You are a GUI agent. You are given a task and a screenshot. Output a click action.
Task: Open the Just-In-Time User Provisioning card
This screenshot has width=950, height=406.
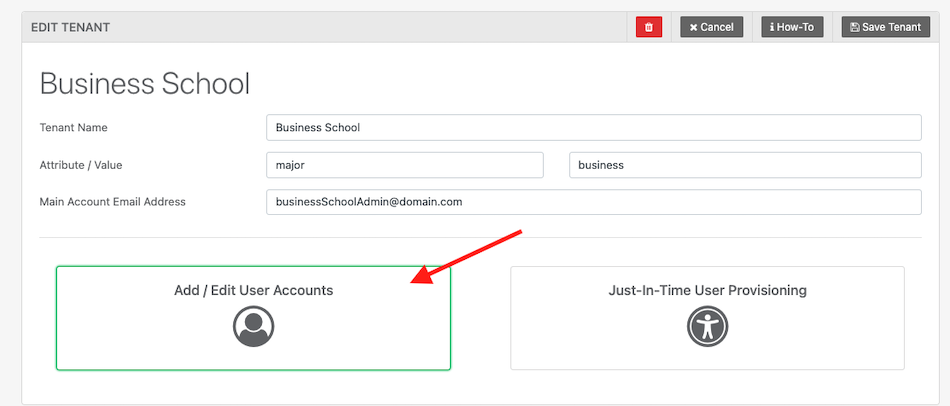click(x=707, y=318)
